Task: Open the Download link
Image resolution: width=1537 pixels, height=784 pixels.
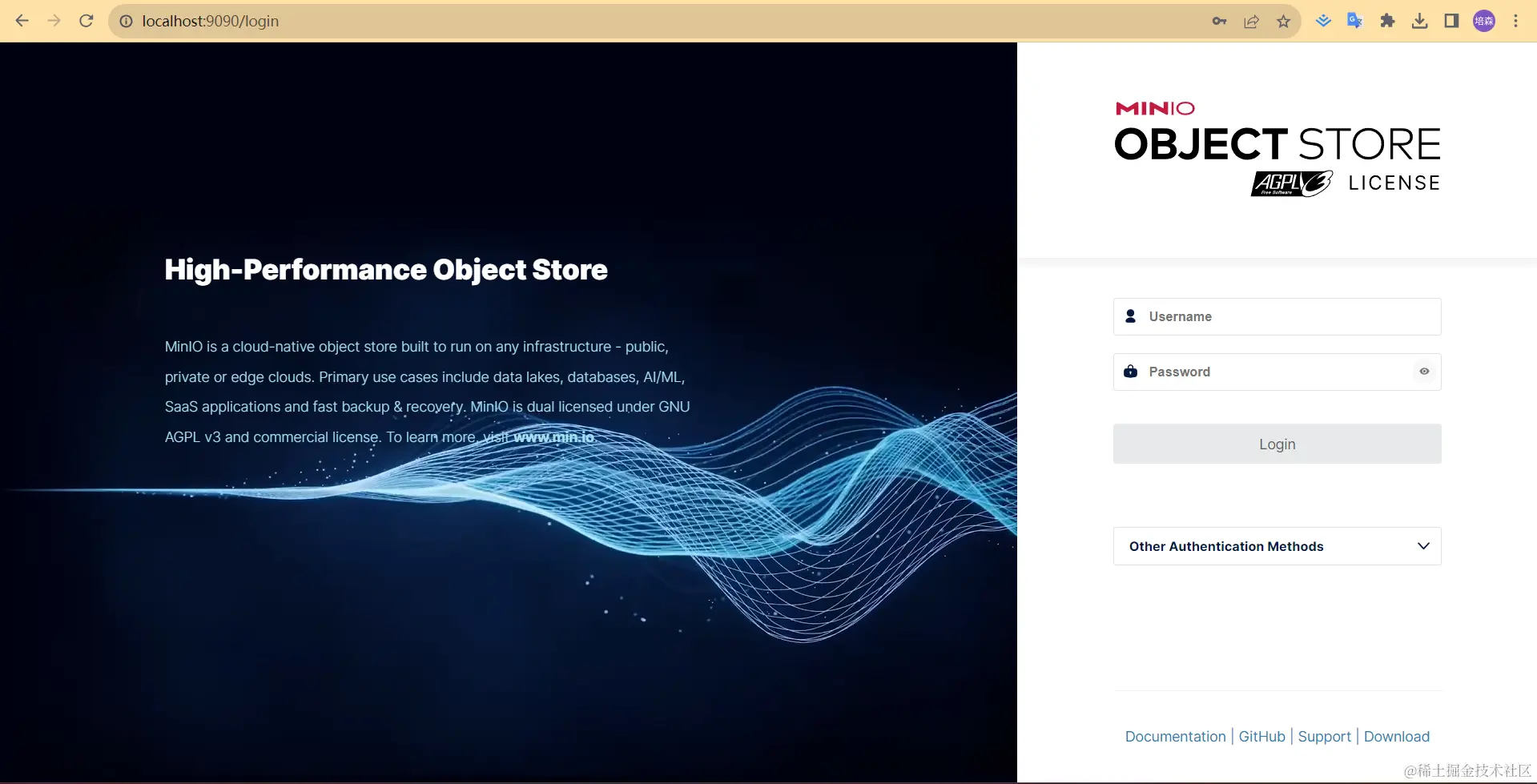Action: tap(1396, 737)
